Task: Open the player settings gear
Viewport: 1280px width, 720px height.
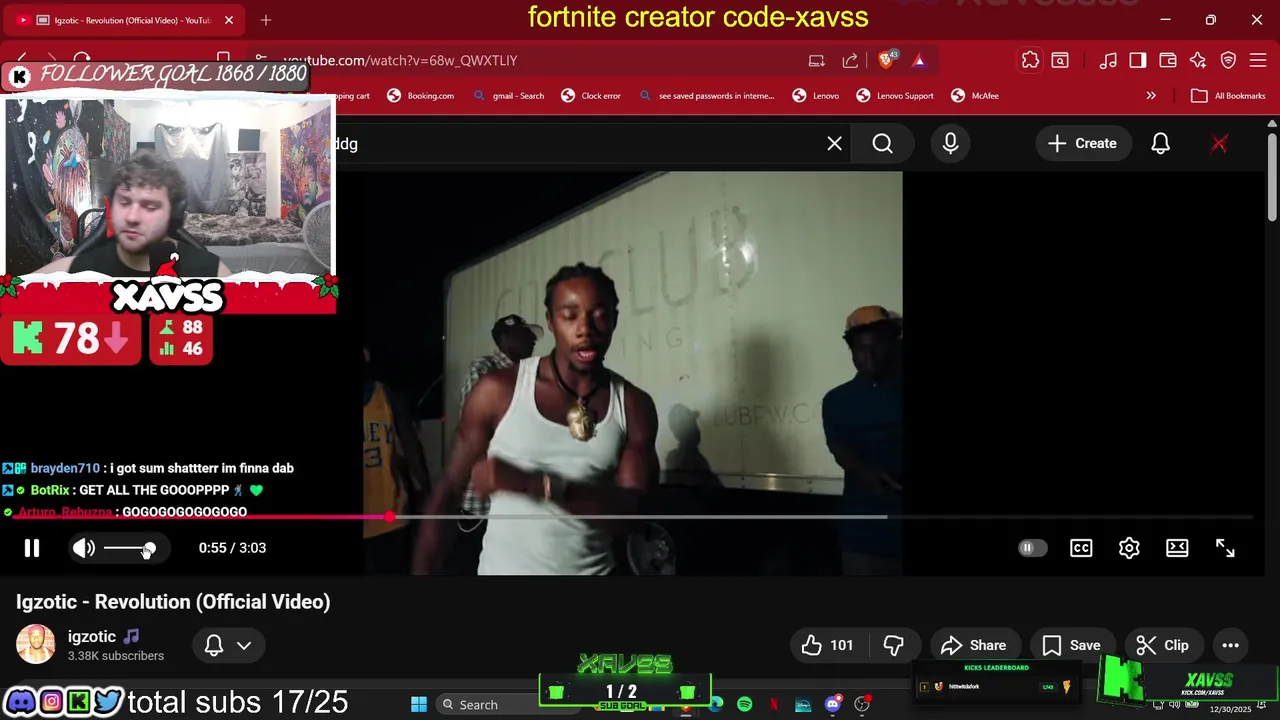Action: click(x=1129, y=548)
